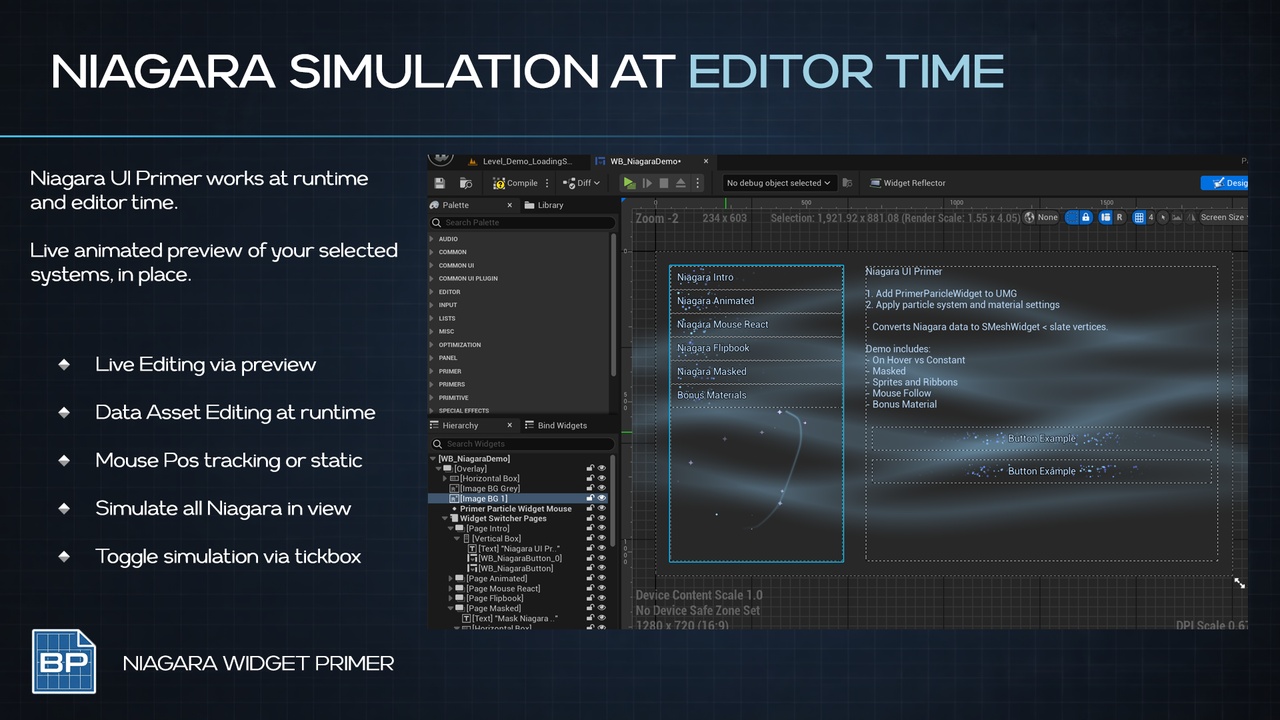Toggle lock for [WB_NiagaraButton_0]
This screenshot has height=720, width=1280.
pyautogui.click(x=590, y=558)
